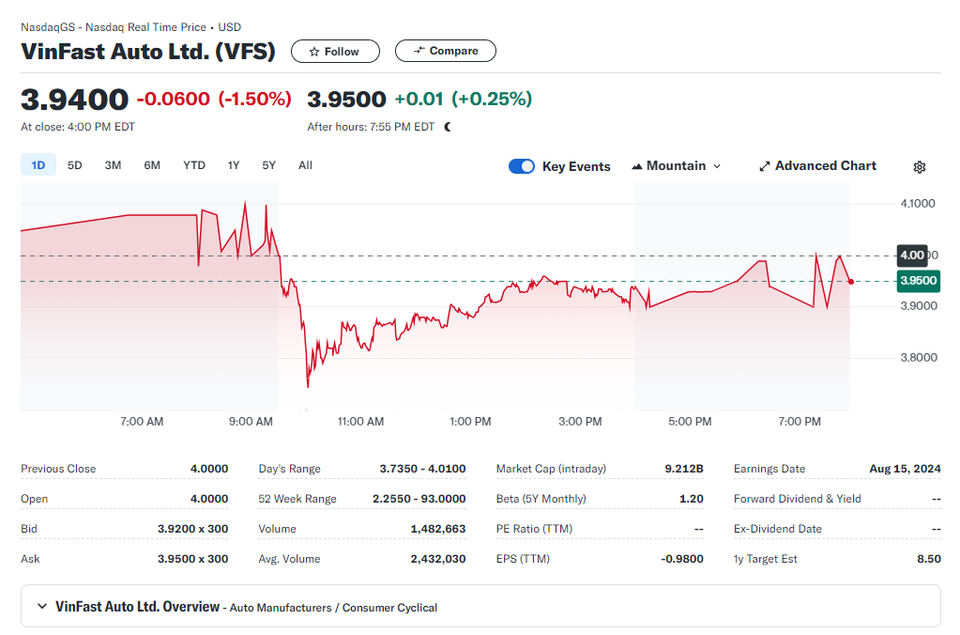Select the 5D time range tab

(75, 165)
